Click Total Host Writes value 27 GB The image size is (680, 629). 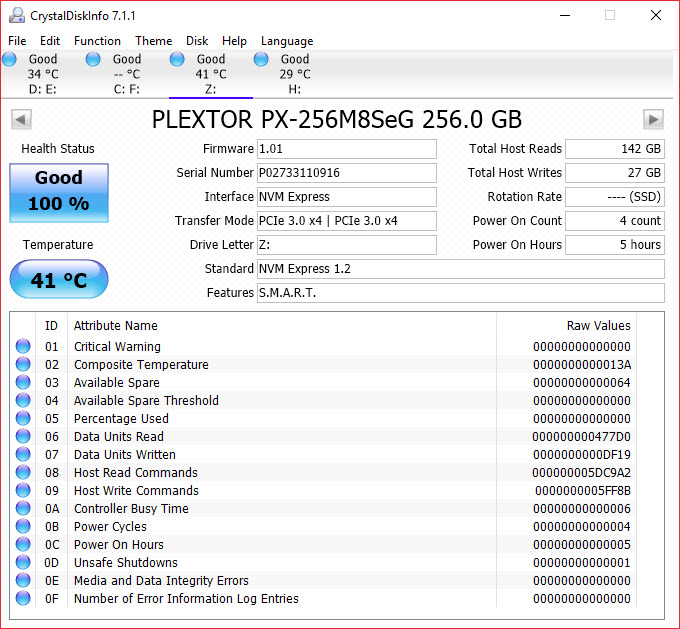(615, 173)
